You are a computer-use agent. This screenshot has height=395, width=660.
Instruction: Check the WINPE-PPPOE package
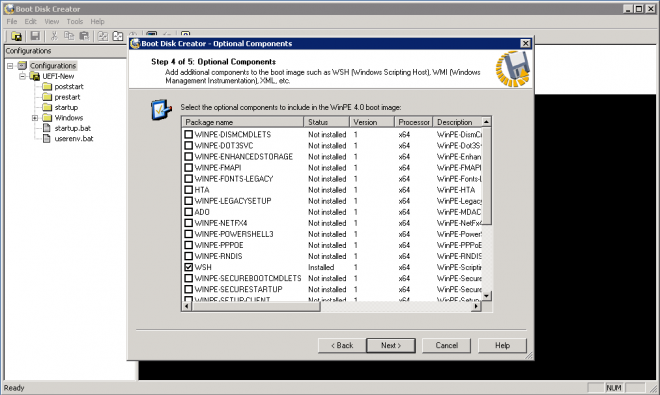(189, 245)
